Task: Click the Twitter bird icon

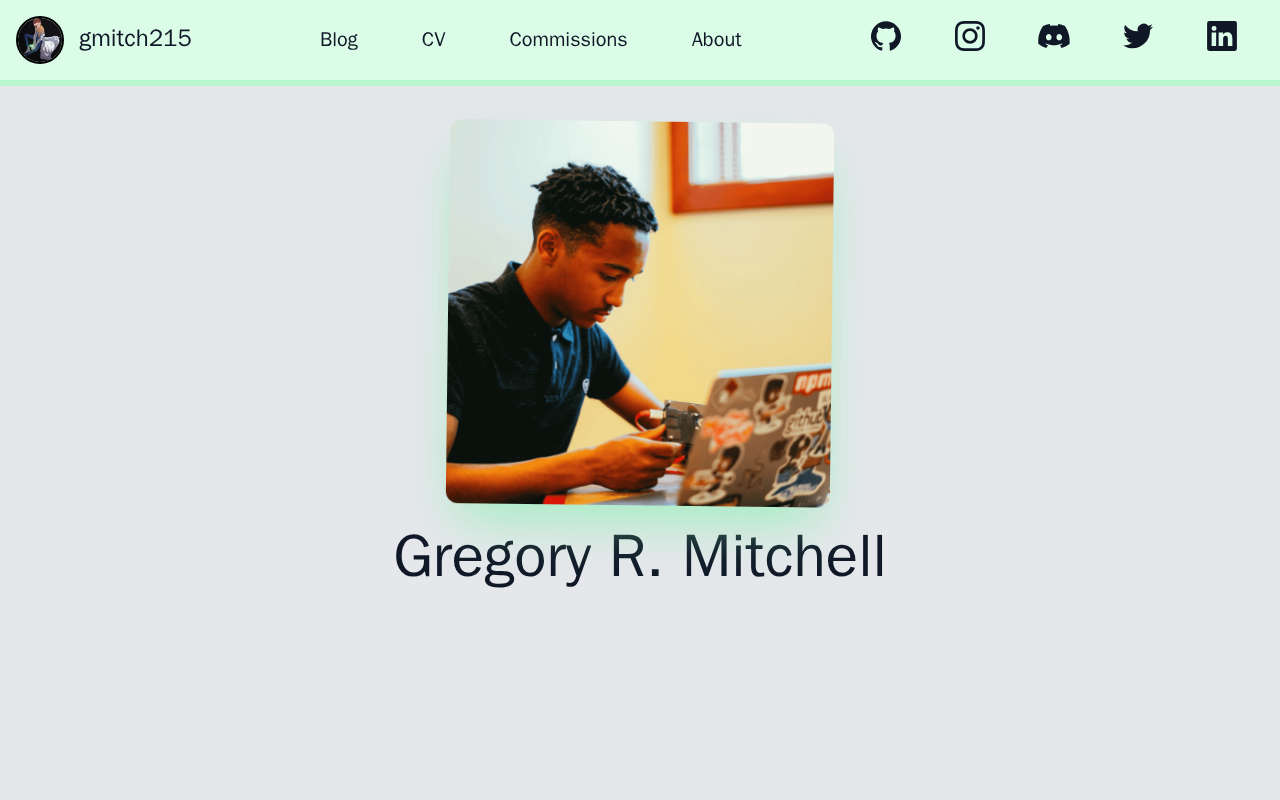Action: click(1138, 36)
